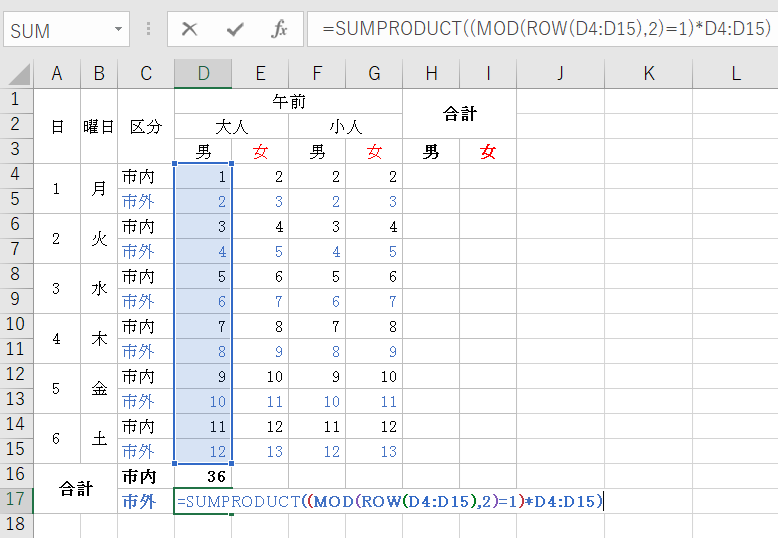Image resolution: width=778 pixels, height=538 pixels.
Task: Click the bold 市内 cell in row 16
Action: [x=146, y=476]
